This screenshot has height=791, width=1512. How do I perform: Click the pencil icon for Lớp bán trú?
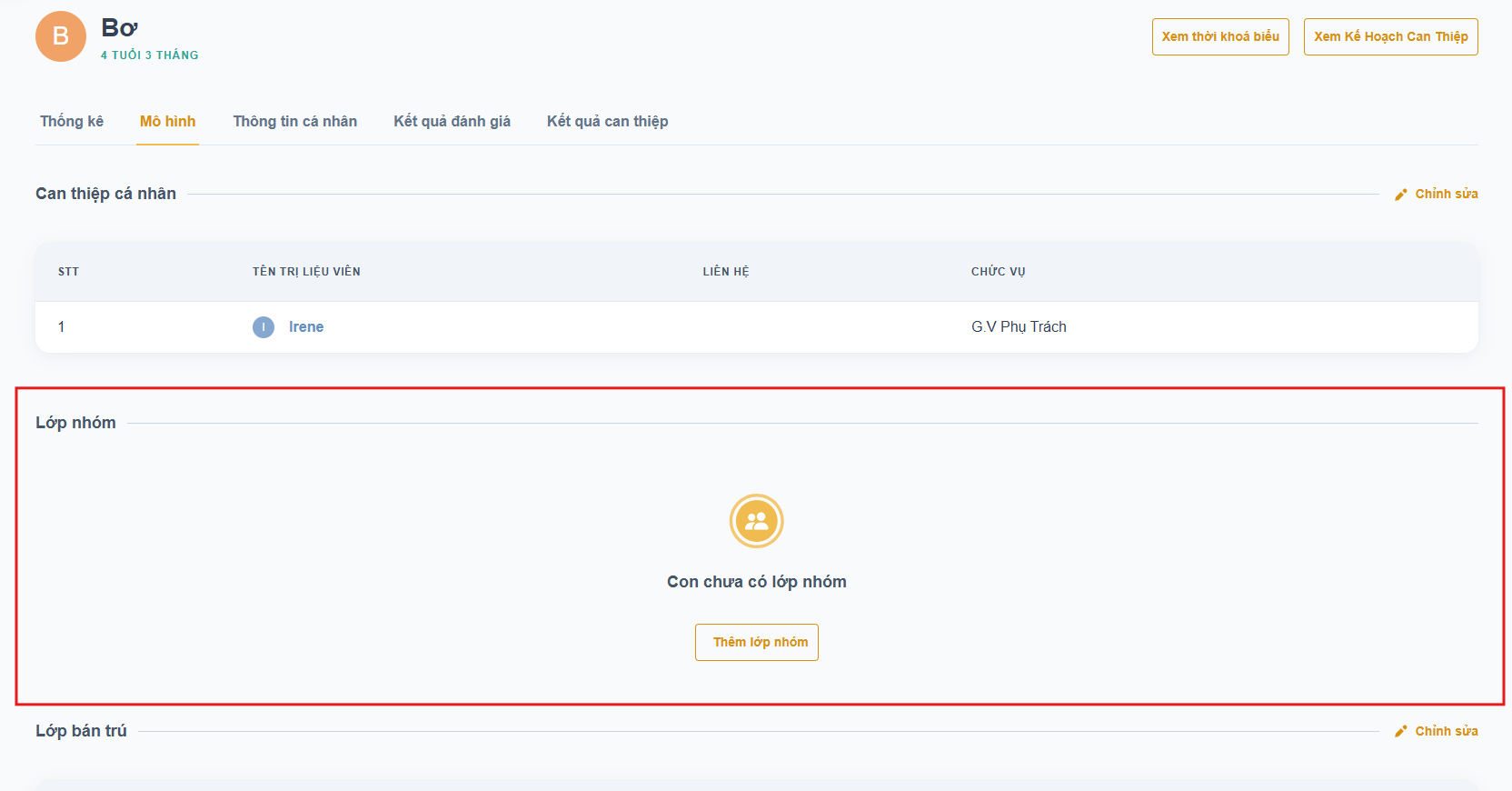(1401, 732)
